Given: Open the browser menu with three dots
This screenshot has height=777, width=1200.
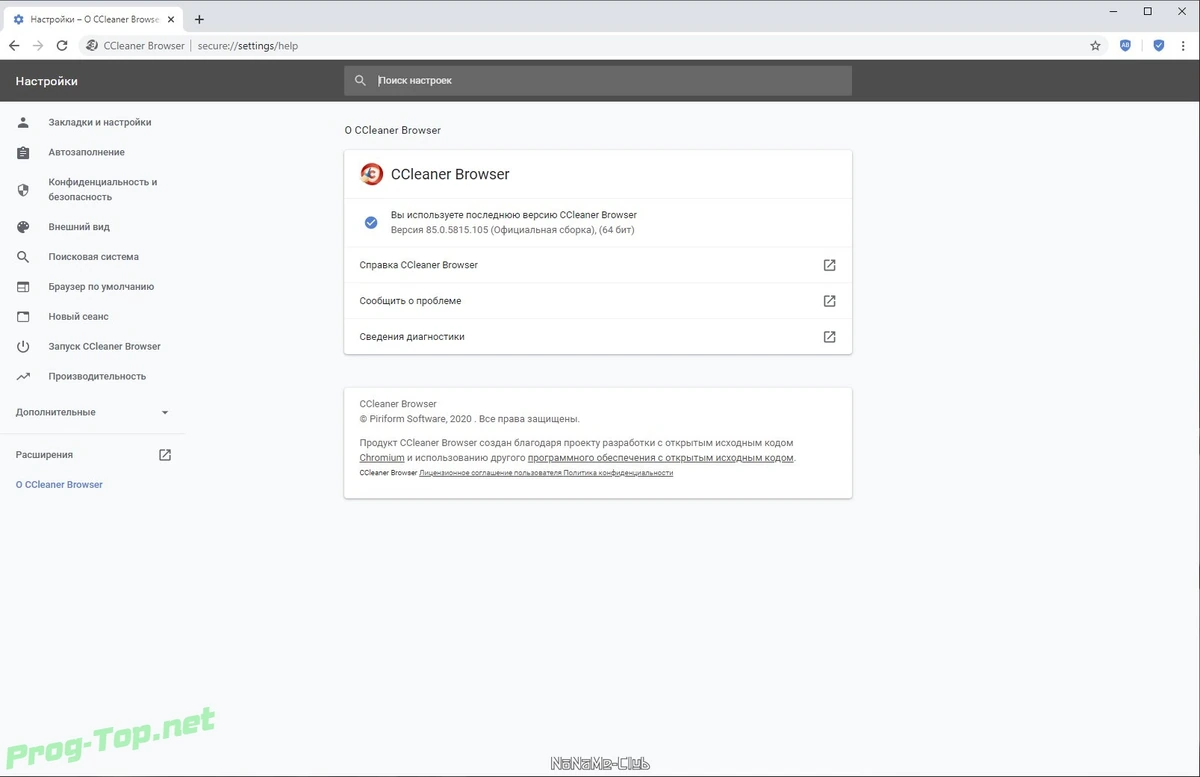Looking at the screenshot, I should point(1184,46).
